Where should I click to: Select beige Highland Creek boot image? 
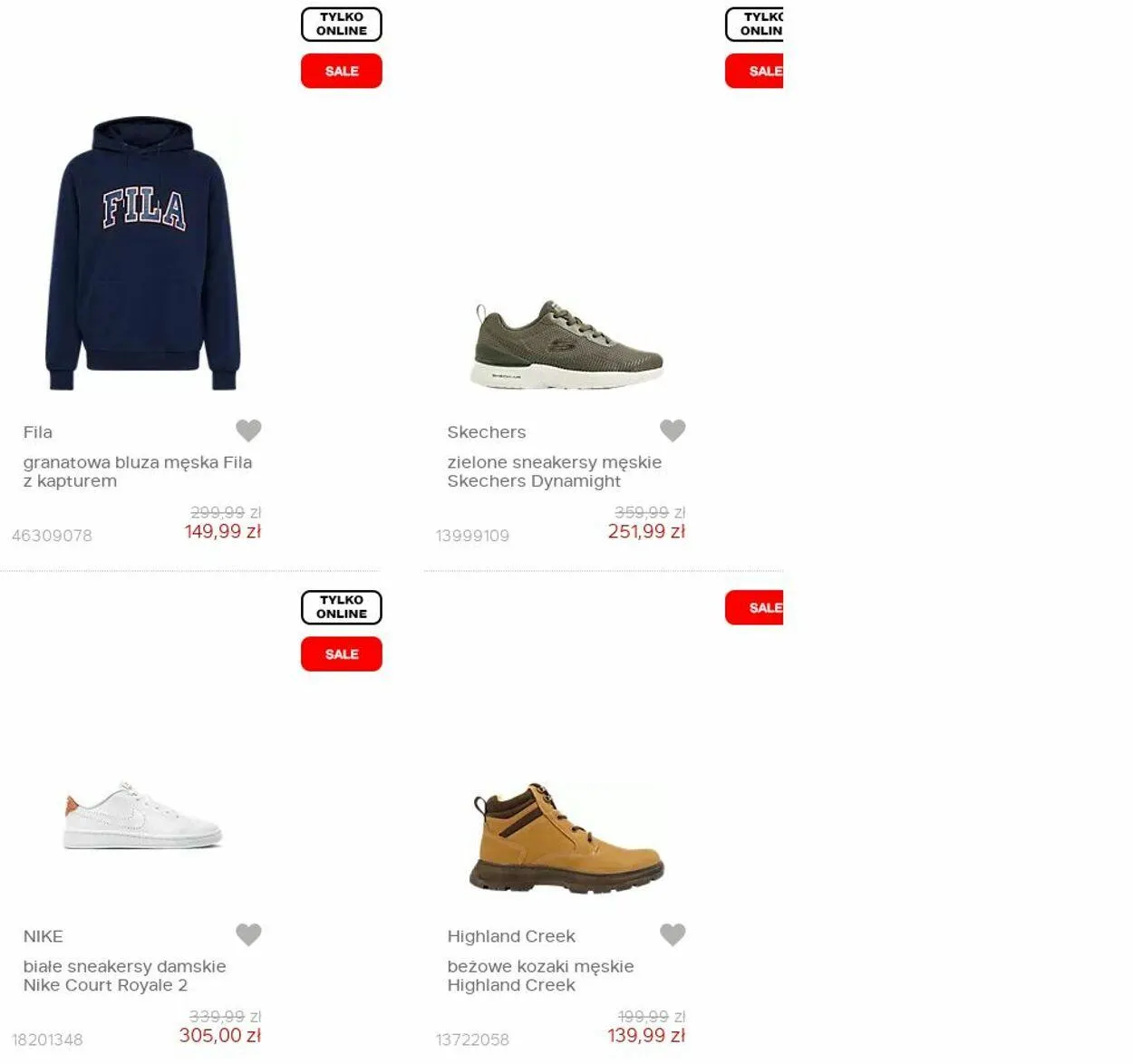pos(567,838)
